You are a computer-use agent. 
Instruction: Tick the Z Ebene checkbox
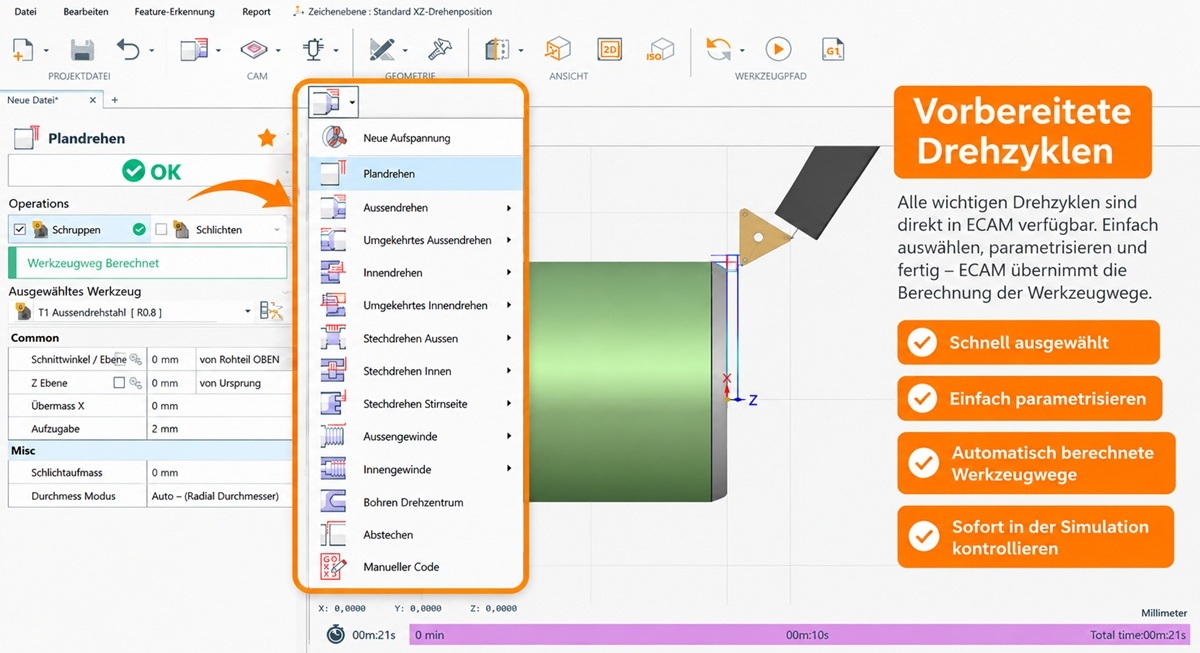(x=119, y=383)
